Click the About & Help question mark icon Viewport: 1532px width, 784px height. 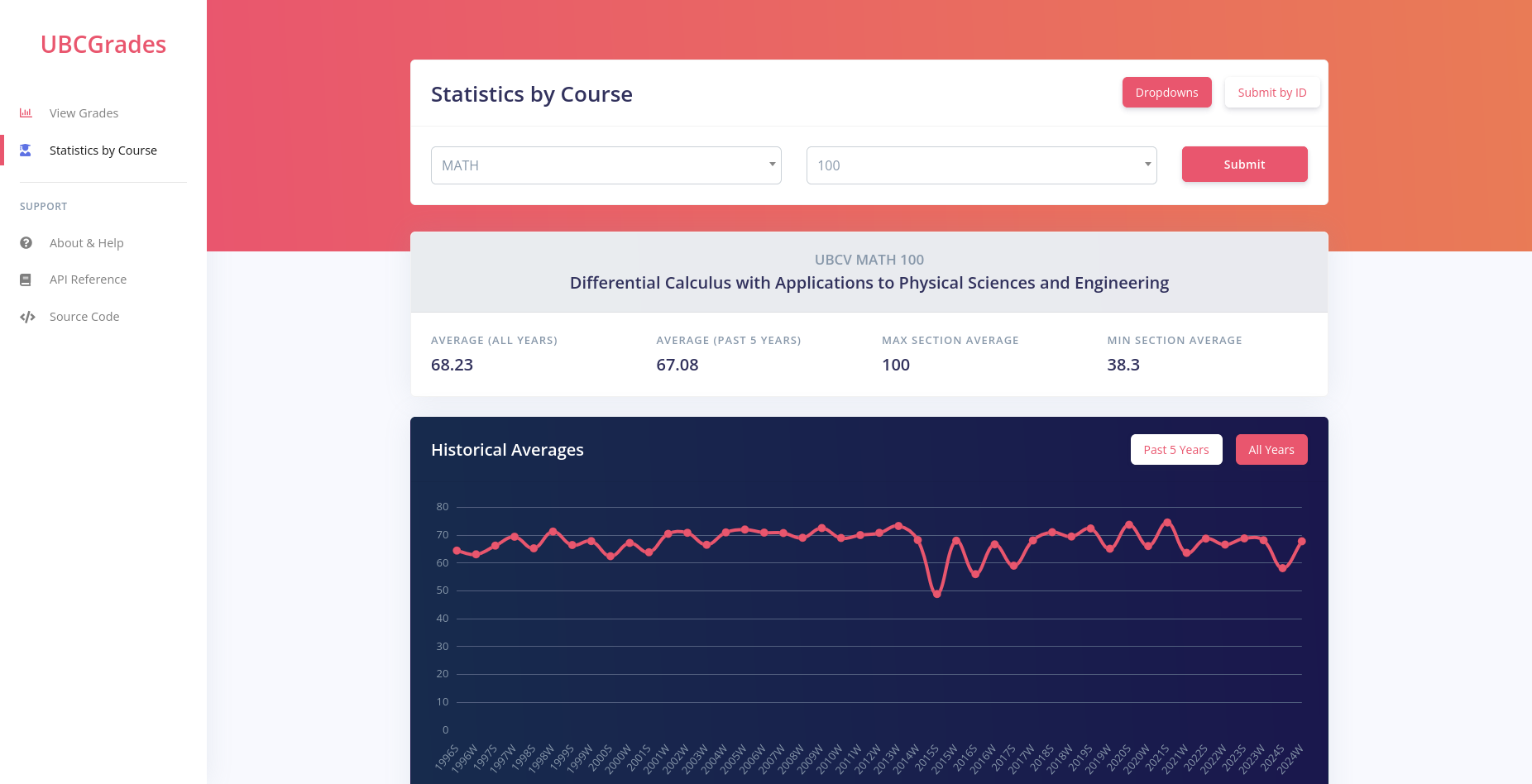26,243
